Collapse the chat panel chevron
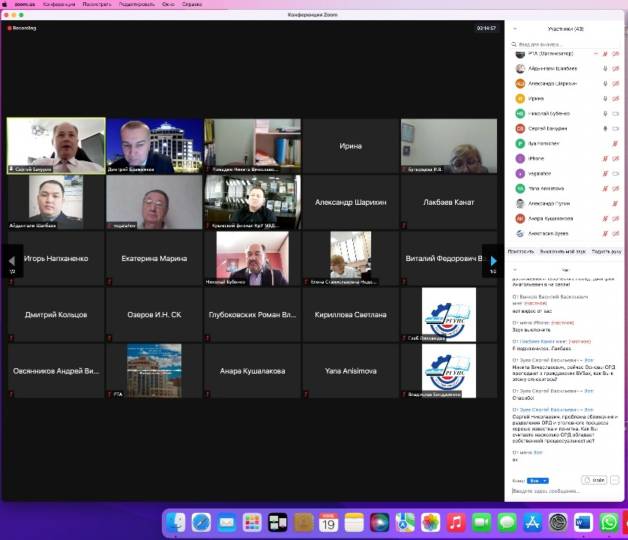The width and height of the screenshot is (628, 540). coord(513,270)
